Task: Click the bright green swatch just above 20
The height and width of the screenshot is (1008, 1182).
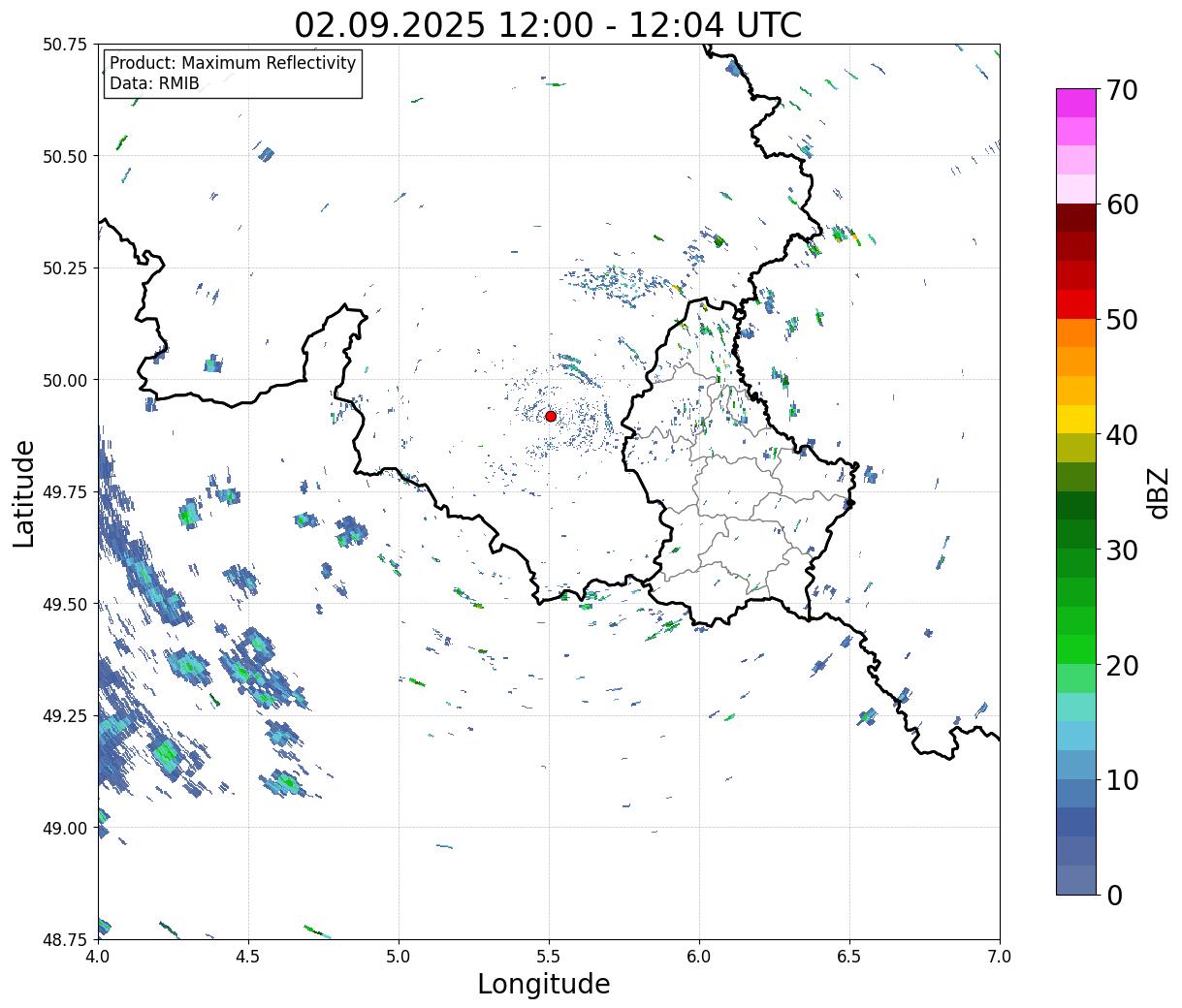Action: pyautogui.click(x=1075, y=649)
